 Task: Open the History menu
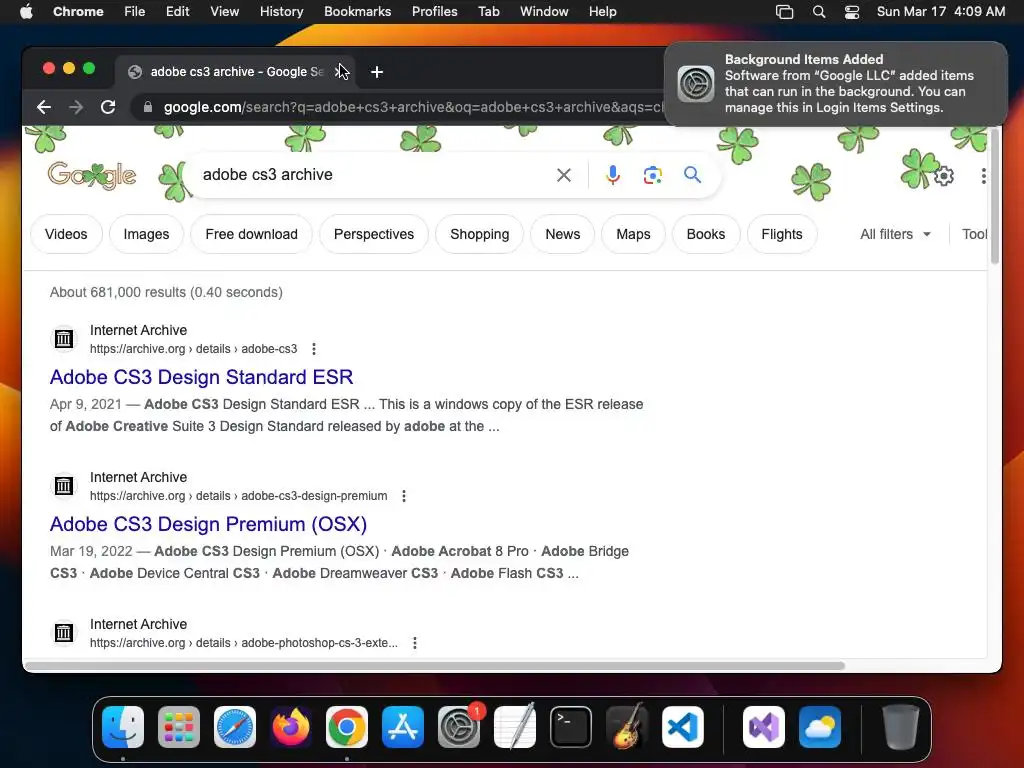pos(281,12)
